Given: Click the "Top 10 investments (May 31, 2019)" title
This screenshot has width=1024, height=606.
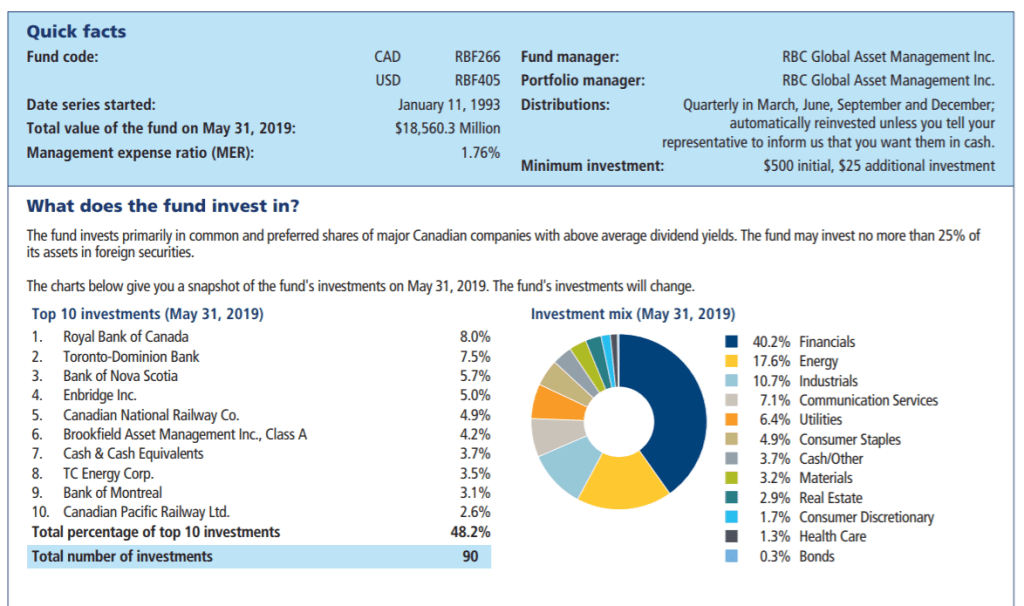Looking at the screenshot, I should click(x=148, y=314).
